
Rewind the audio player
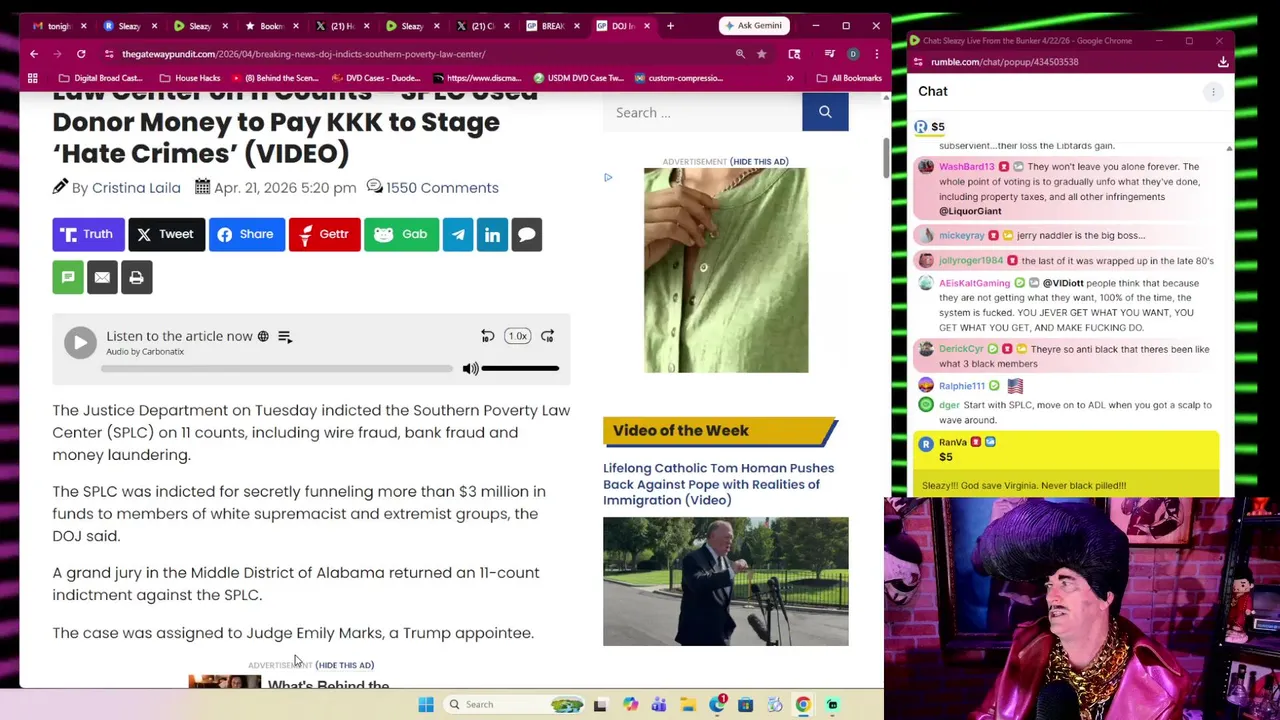point(487,336)
